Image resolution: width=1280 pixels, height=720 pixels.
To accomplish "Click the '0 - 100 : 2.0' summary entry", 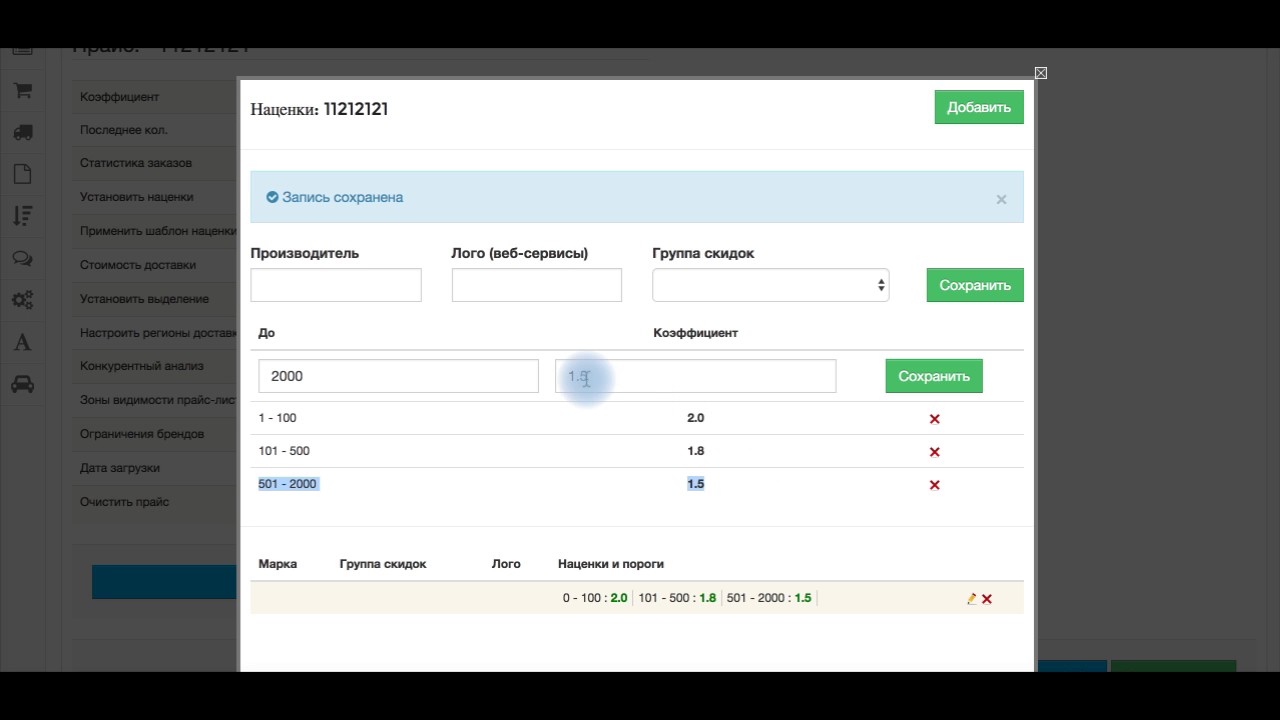I will click(595, 598).
